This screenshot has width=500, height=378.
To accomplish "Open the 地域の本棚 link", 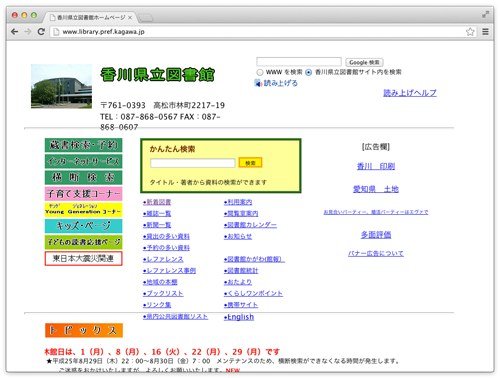I will [x=160, y=282].
